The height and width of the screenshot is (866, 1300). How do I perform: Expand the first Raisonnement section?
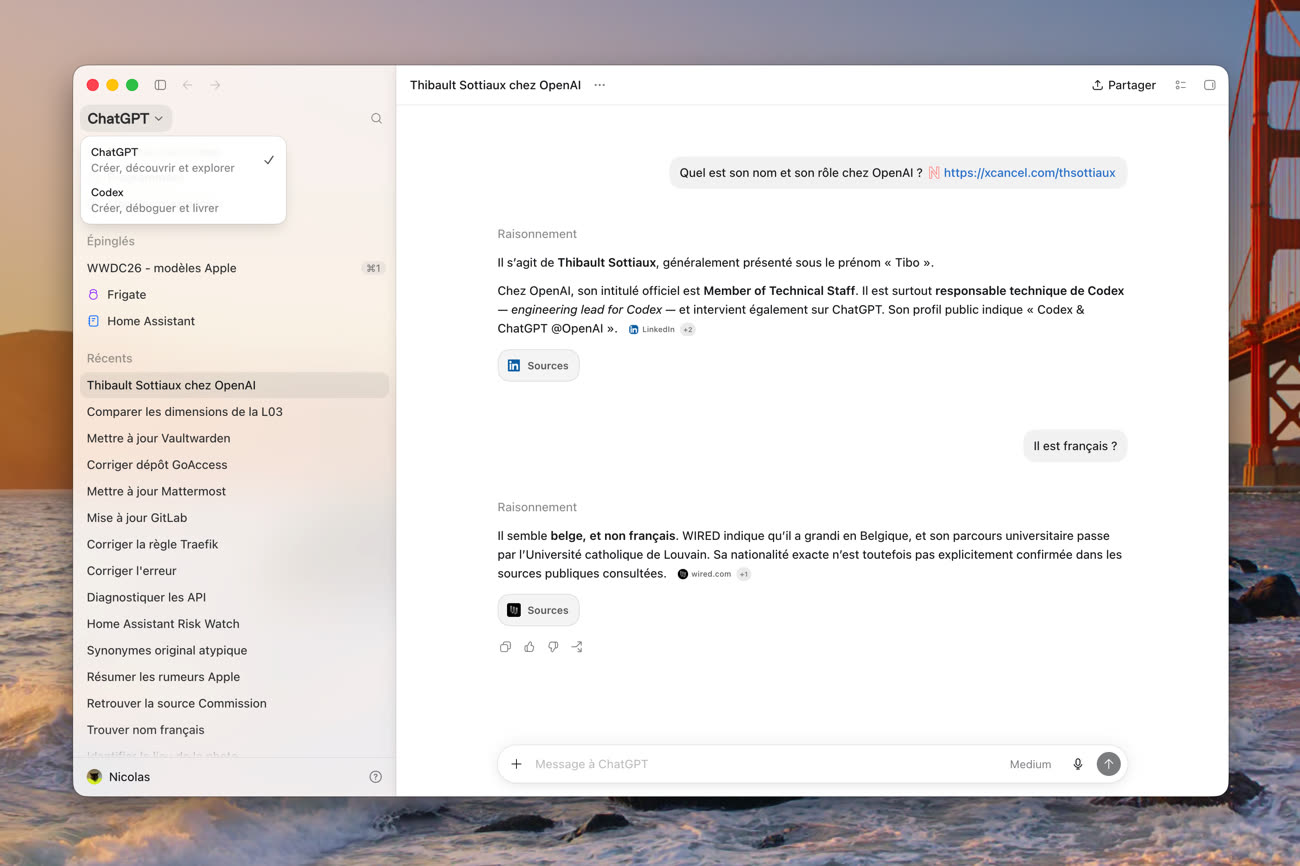coord(537,233)
